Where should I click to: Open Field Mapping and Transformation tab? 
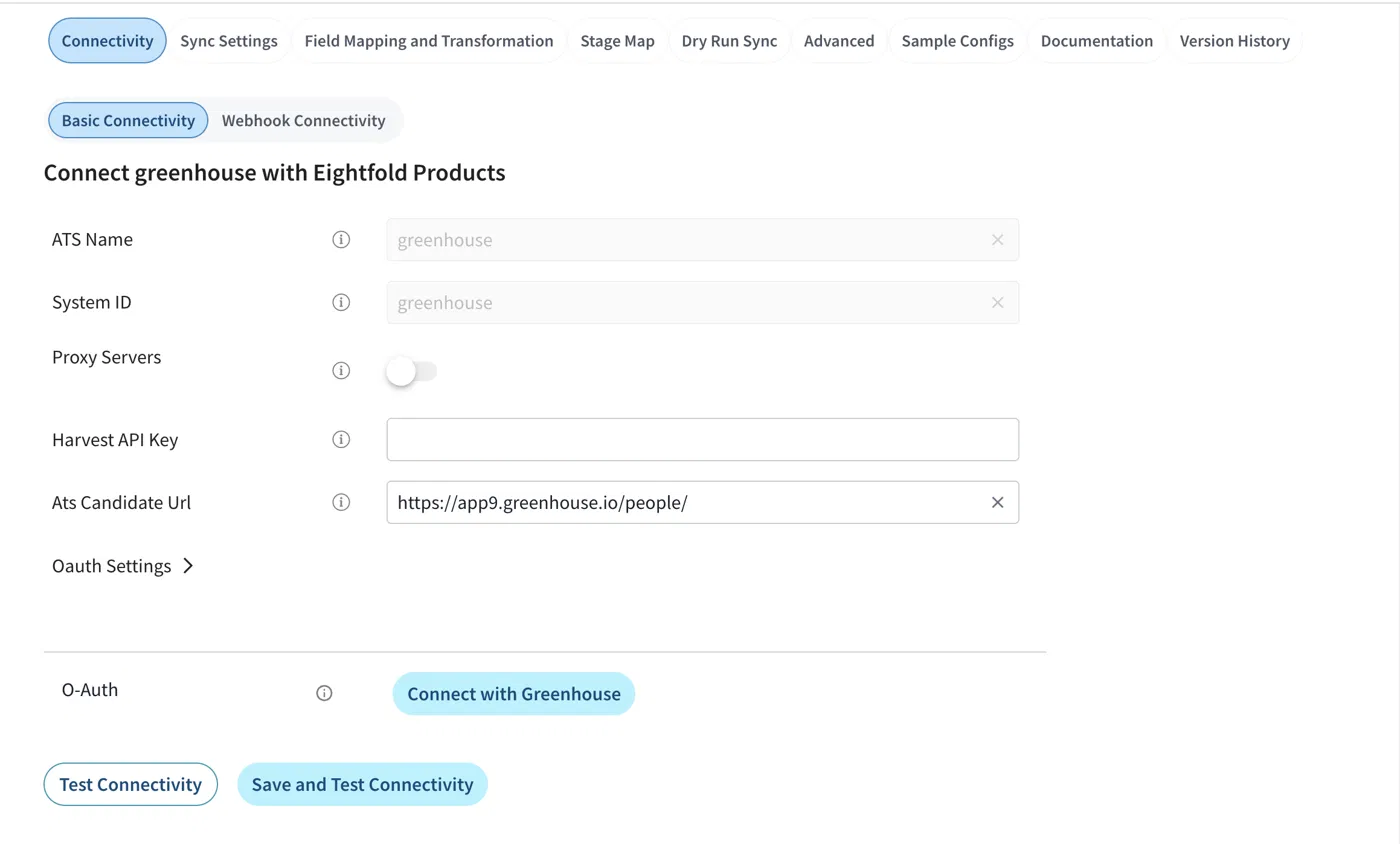tap(429, 41)
